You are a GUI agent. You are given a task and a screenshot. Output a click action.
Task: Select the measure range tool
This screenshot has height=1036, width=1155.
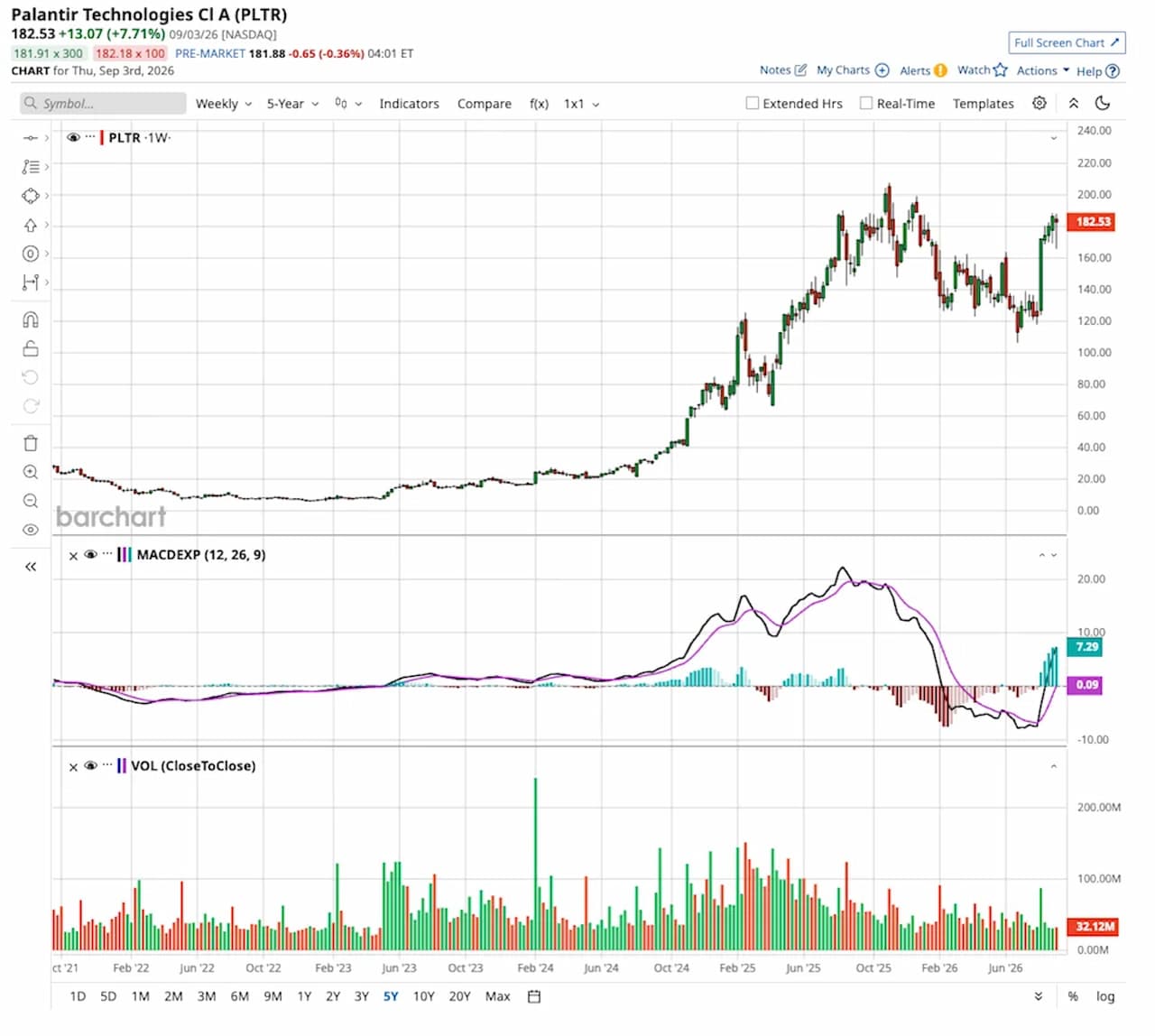click(31, 282)
